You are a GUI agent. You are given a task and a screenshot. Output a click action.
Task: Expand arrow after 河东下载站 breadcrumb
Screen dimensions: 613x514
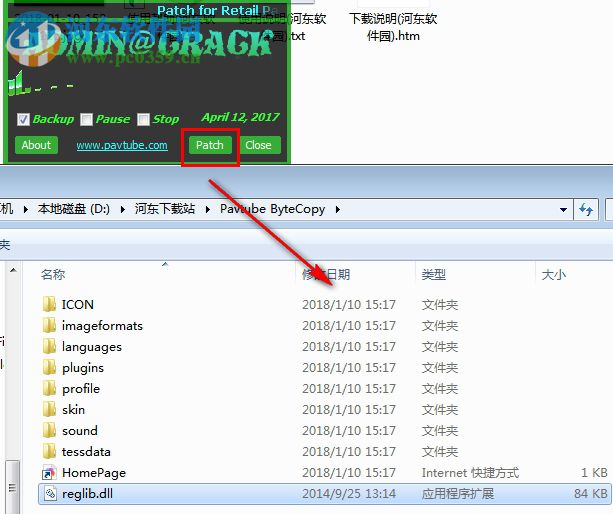pyautogui.click(x=208, y=210)
